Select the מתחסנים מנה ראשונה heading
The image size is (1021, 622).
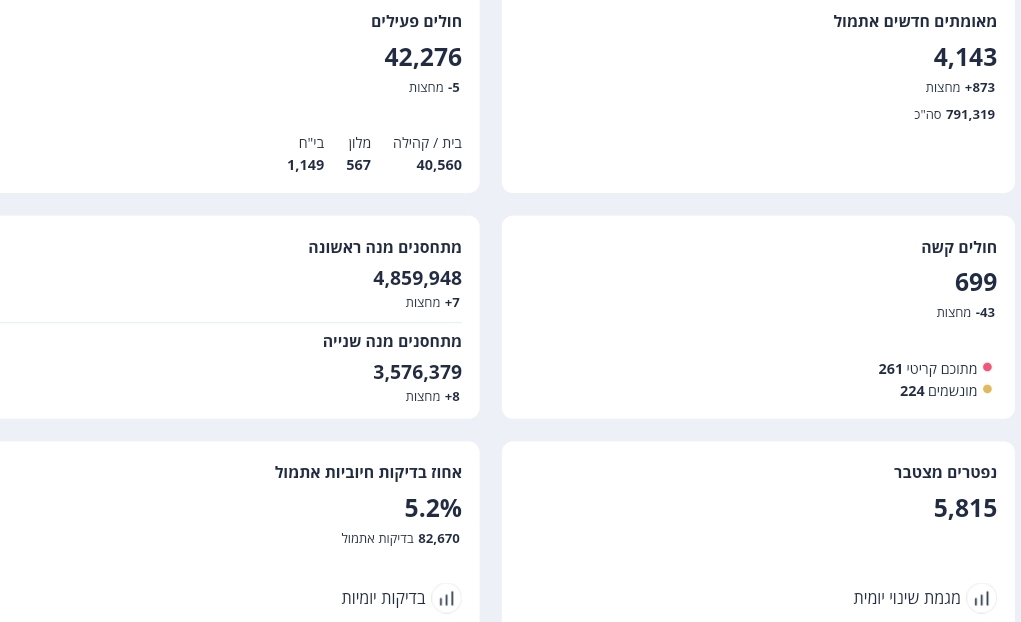(x=385, y=247)
